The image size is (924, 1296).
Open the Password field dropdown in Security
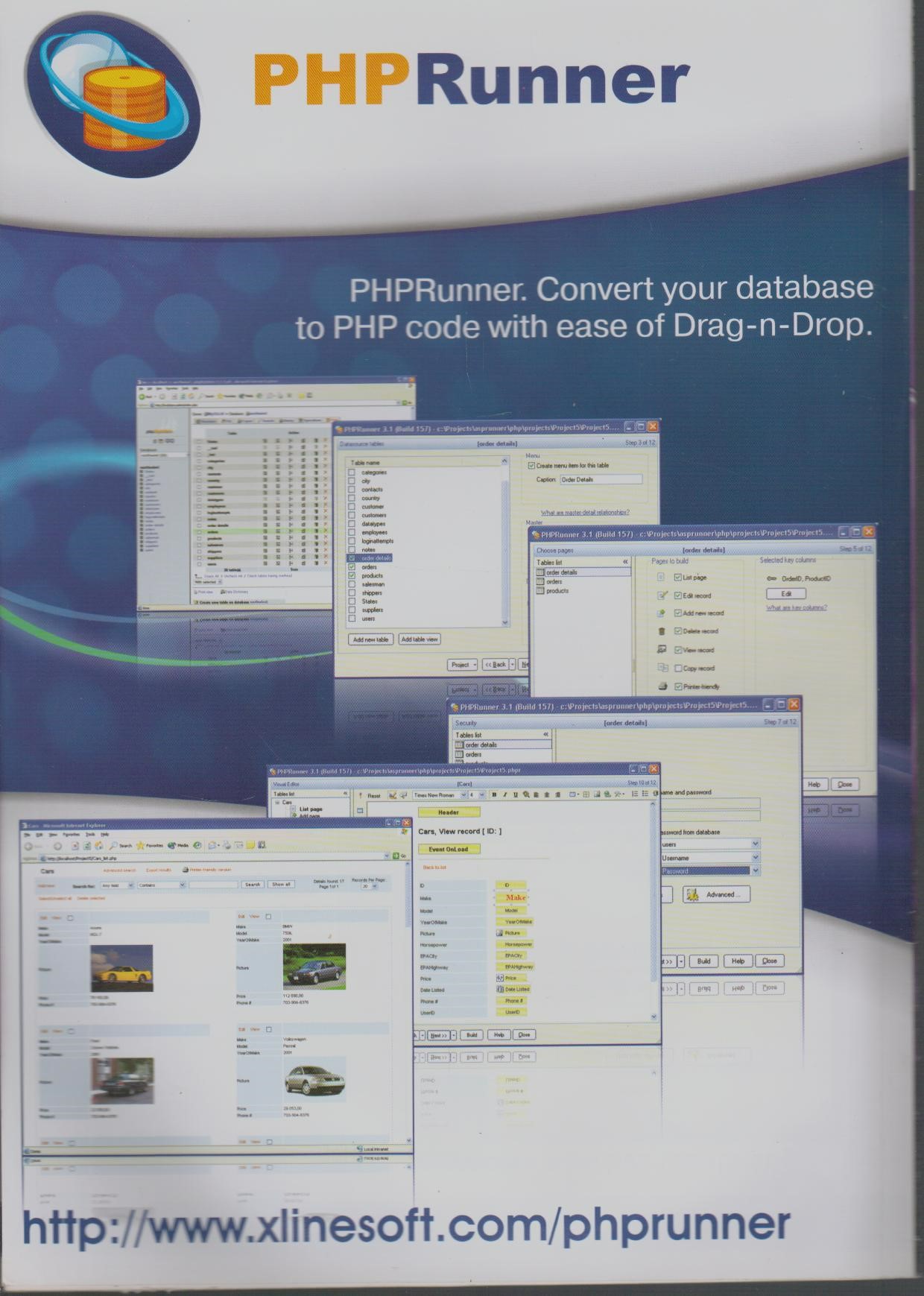click(x=756, y=870)
